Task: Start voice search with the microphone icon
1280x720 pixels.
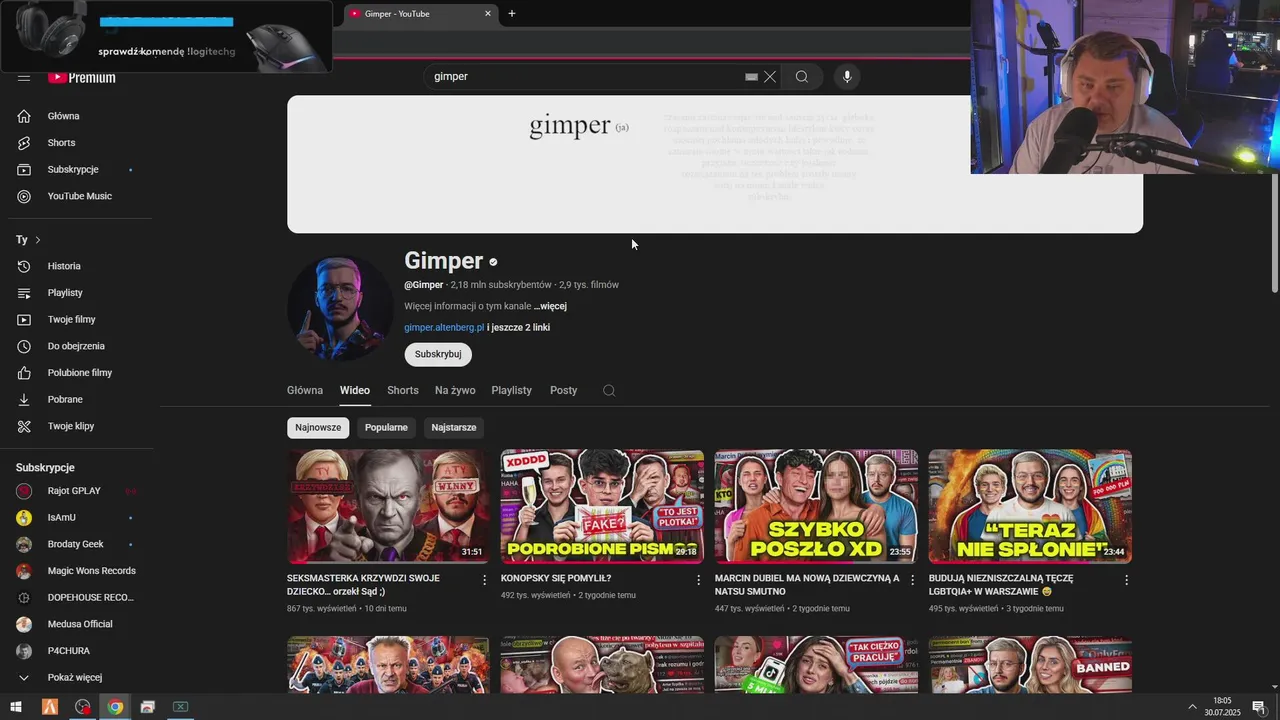Action: [847, 77]
